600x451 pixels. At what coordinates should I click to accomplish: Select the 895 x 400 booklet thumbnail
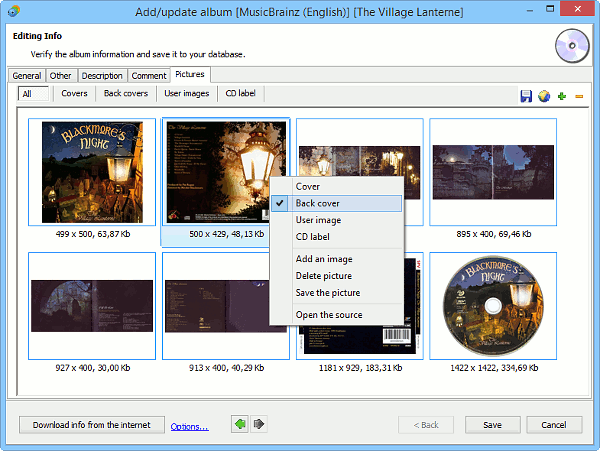point(493,172)
